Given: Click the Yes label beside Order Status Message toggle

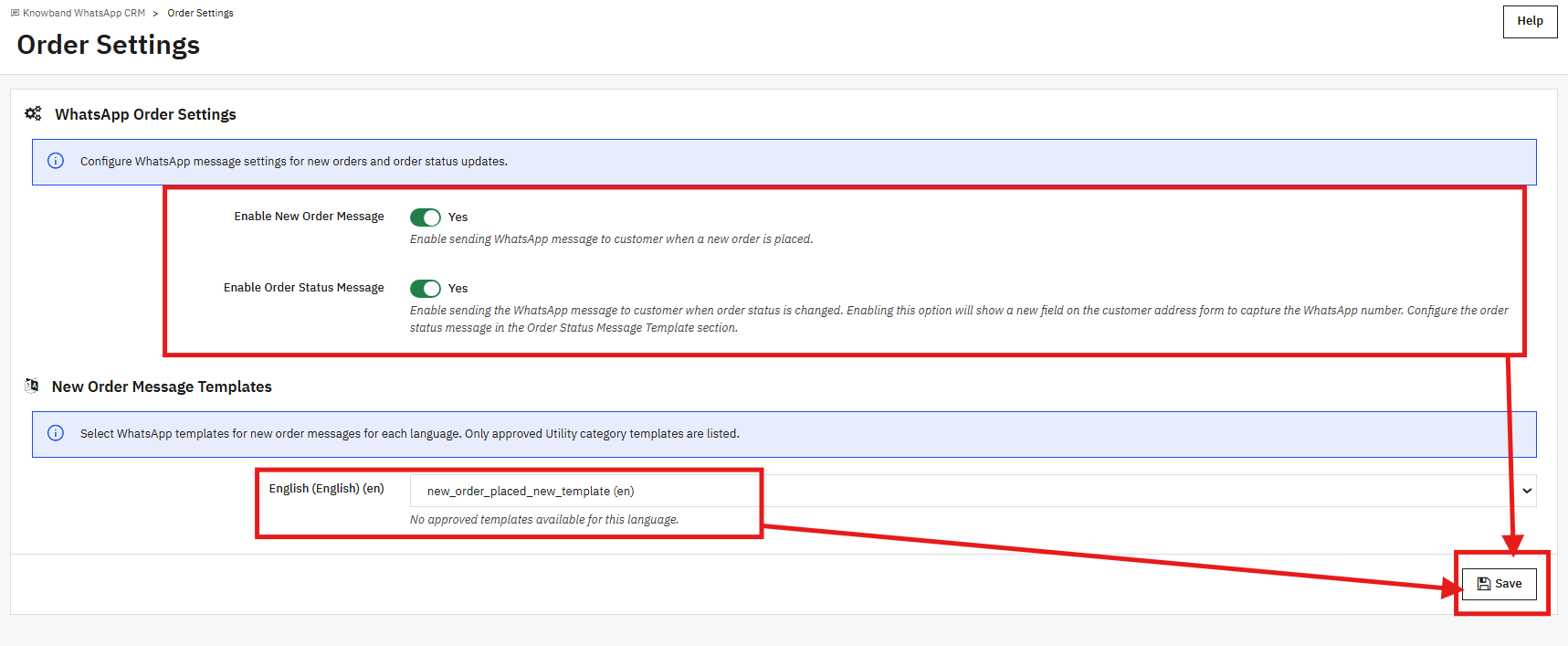Looking at the screenshot, I should [x=458, y=289].
